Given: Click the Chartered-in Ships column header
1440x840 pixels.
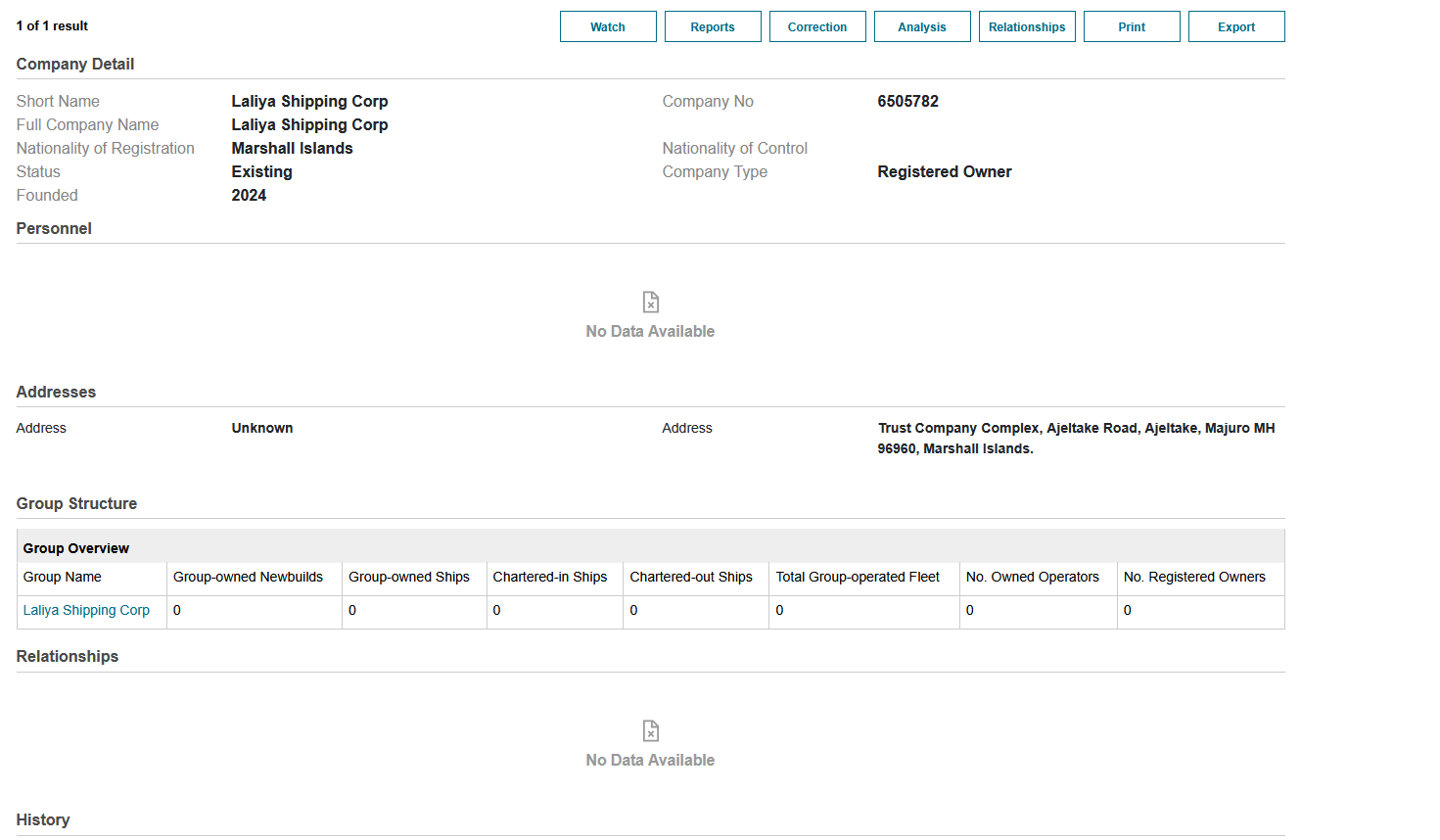Looking at the screenshot, I should pos(550,577).
